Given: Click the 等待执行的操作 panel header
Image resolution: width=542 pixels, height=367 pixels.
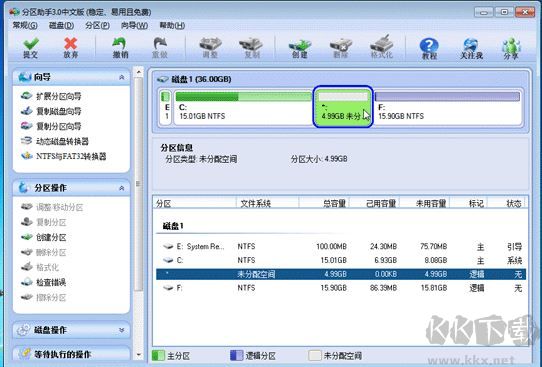Looking at the screenshot, I should [72, 354].
